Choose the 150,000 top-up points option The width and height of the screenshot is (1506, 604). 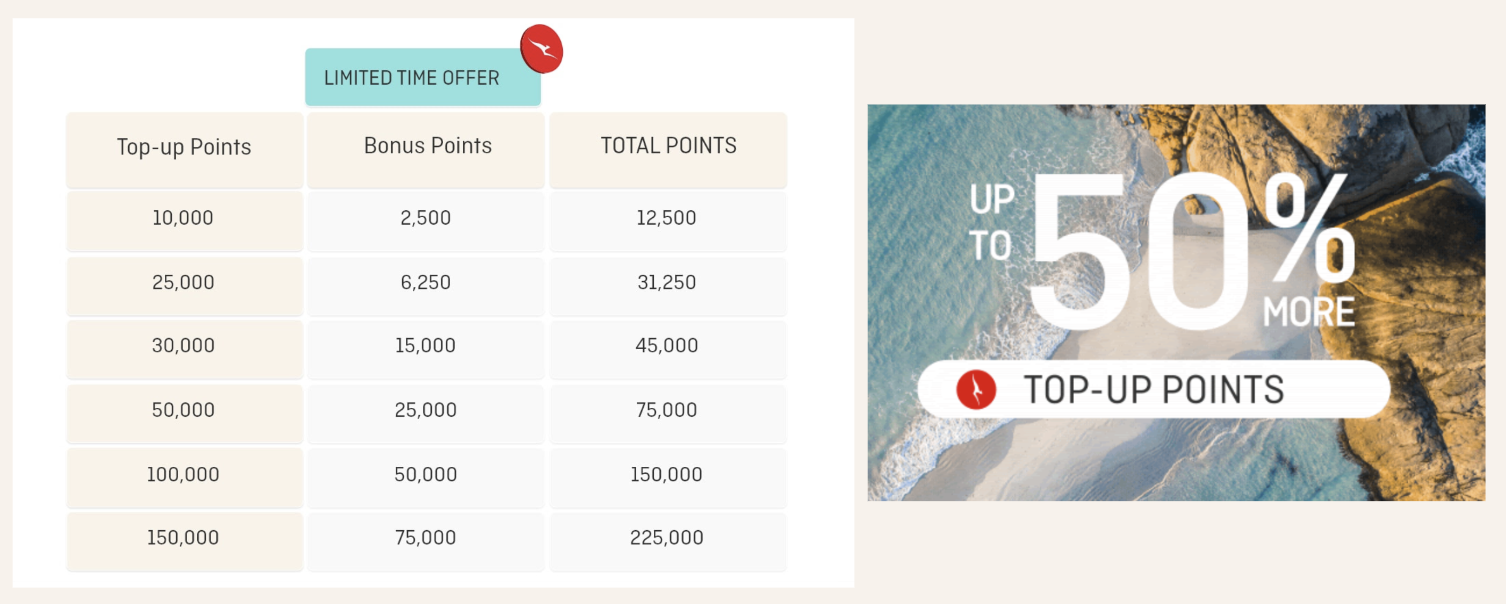point(184,539)
